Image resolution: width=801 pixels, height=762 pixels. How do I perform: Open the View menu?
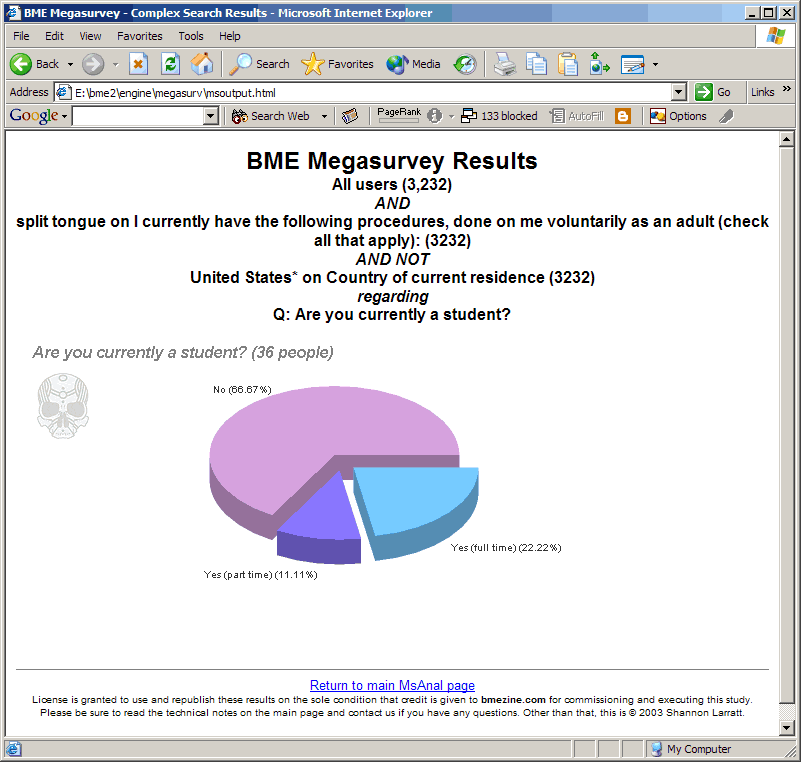tap(91, 36)
